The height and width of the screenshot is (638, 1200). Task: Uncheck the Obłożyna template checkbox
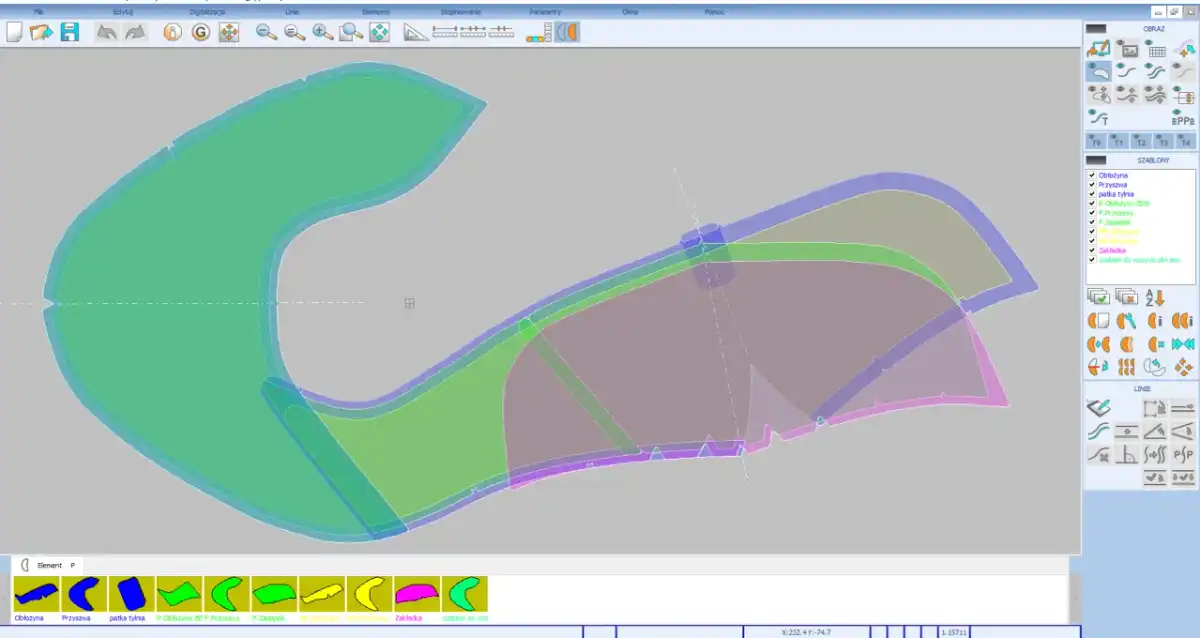tap(1092, 176)
